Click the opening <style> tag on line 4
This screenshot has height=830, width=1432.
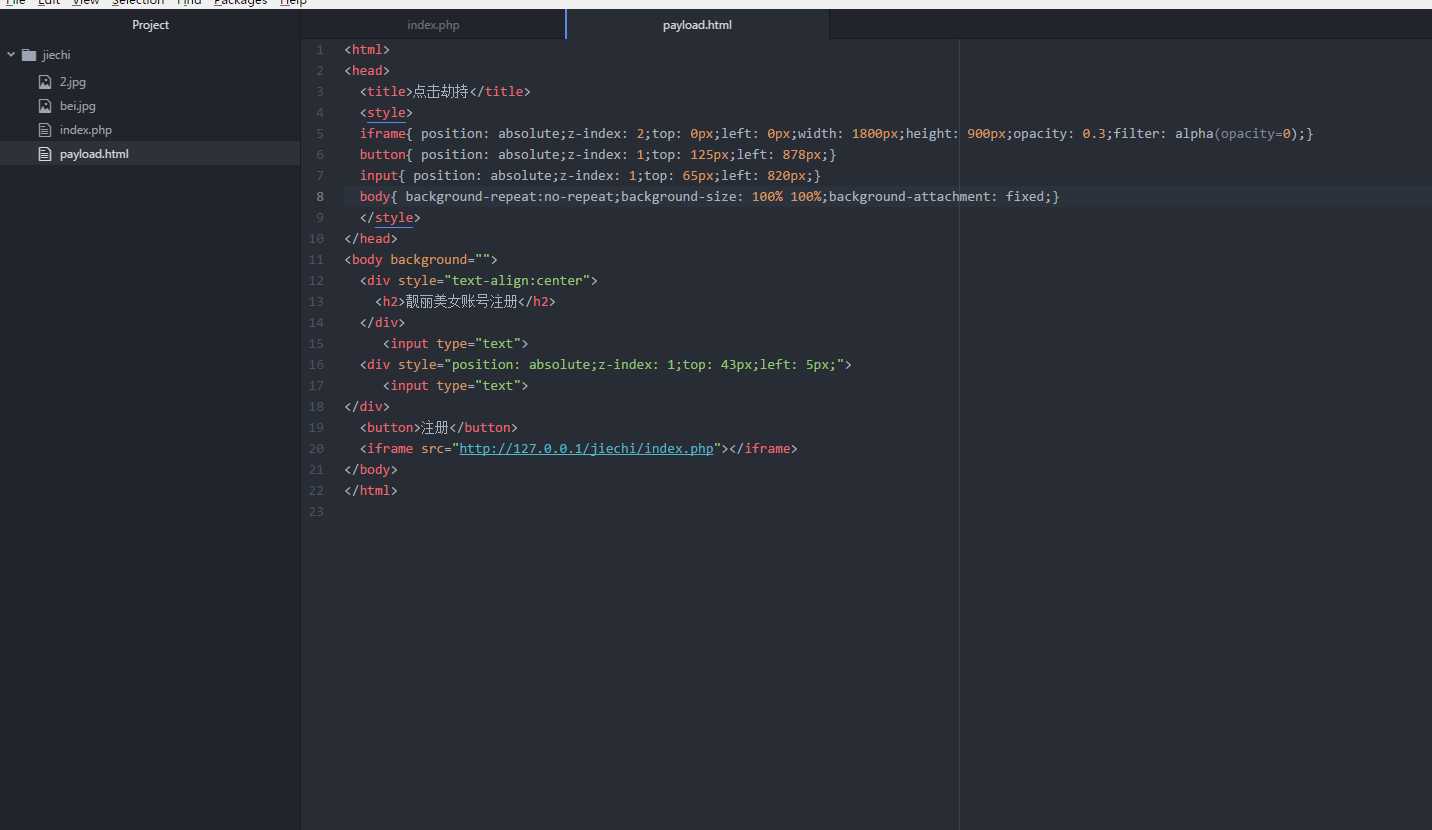[386, 113]
